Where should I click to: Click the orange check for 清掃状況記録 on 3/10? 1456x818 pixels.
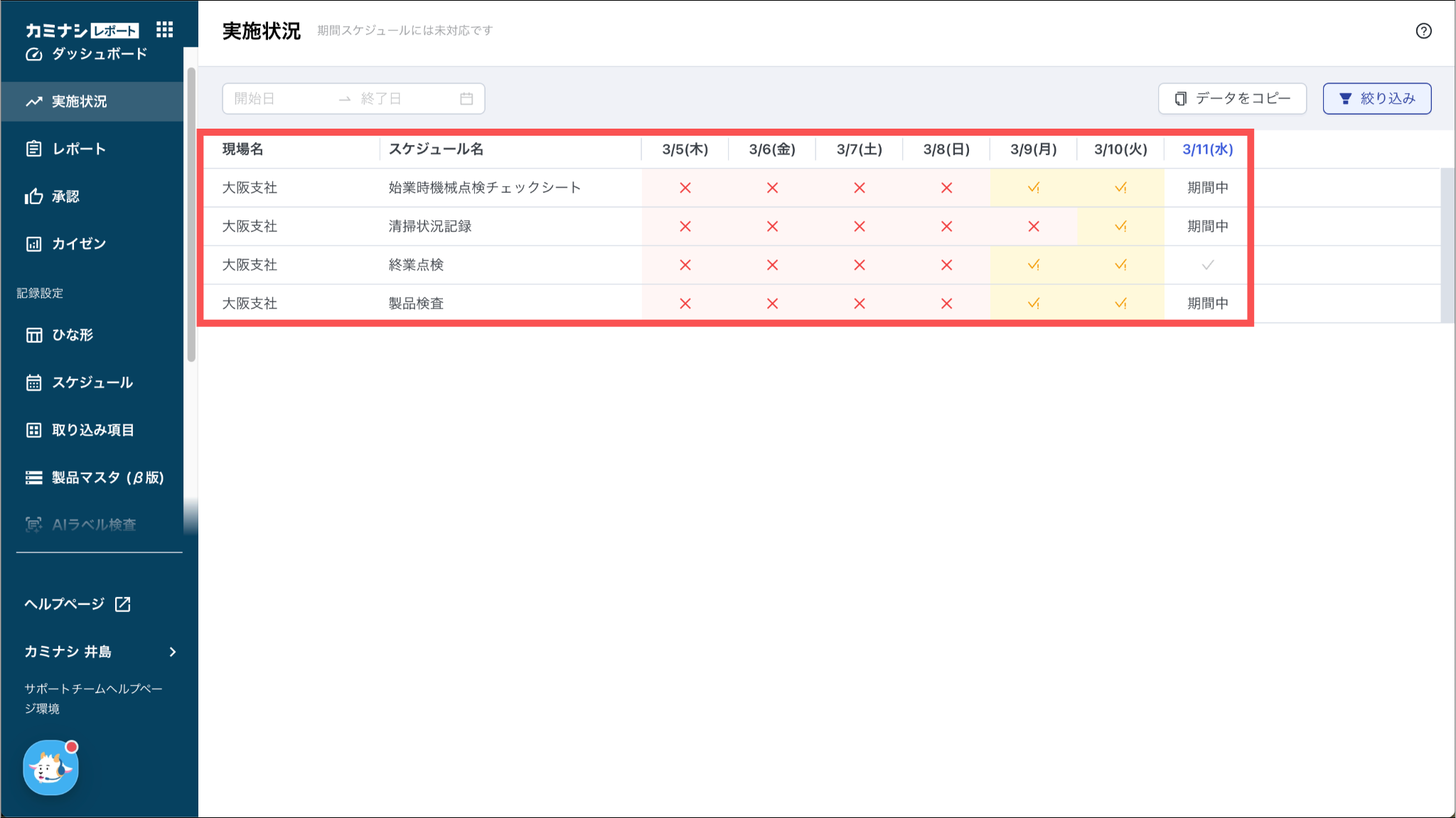coord(1120,226)
